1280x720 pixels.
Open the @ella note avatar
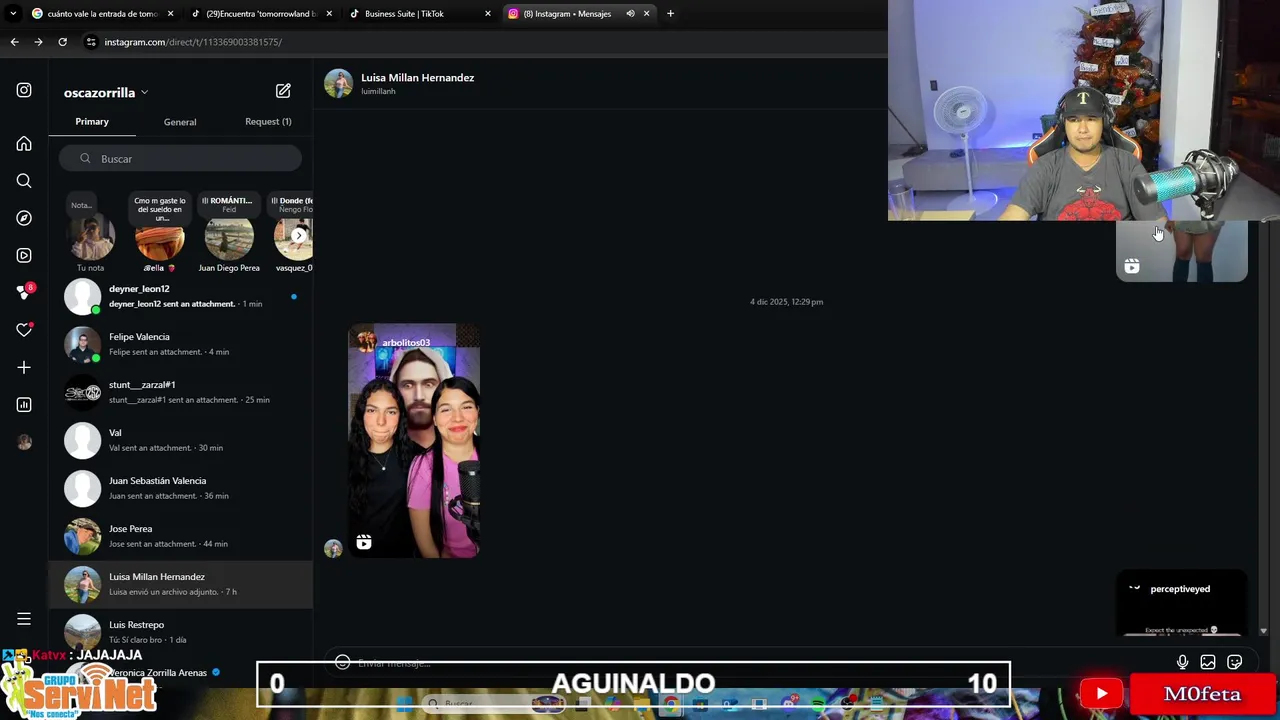click(x=159, y=240)
